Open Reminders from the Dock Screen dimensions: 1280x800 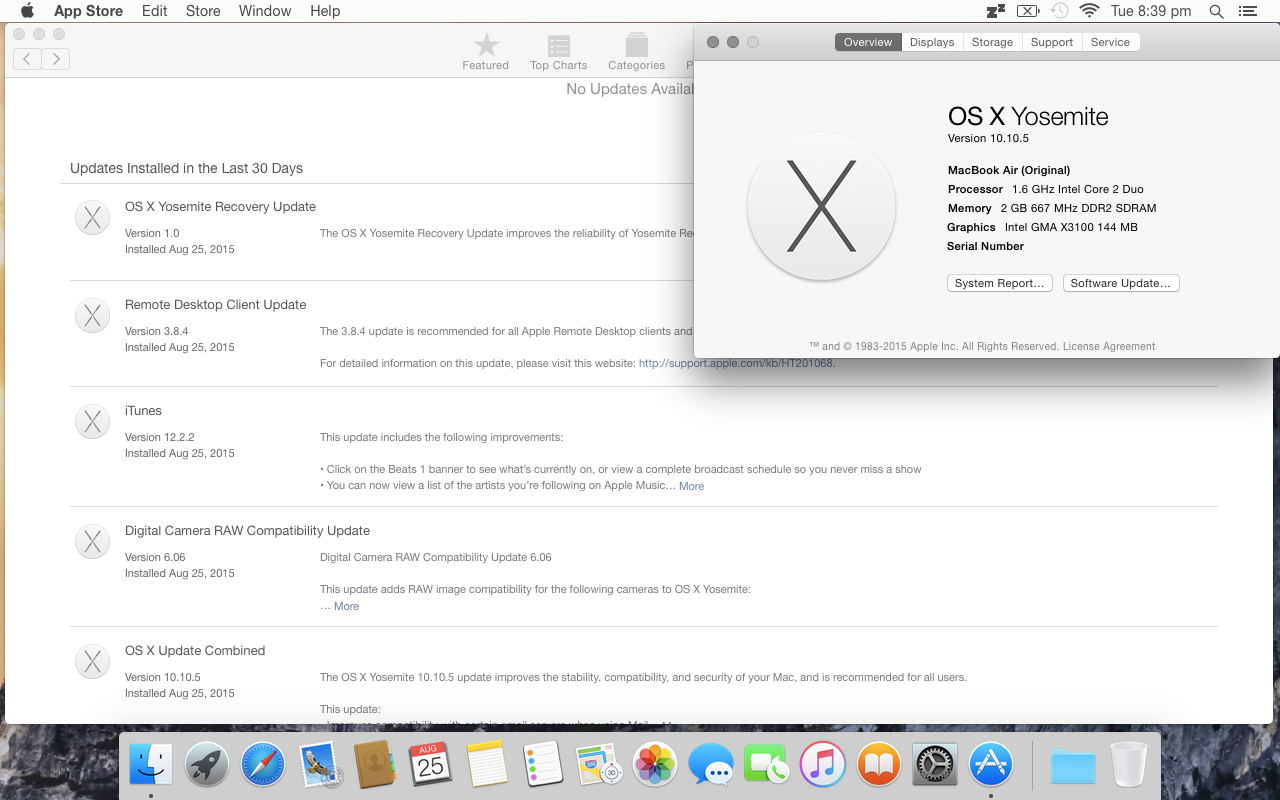click(x=543, y=766)
